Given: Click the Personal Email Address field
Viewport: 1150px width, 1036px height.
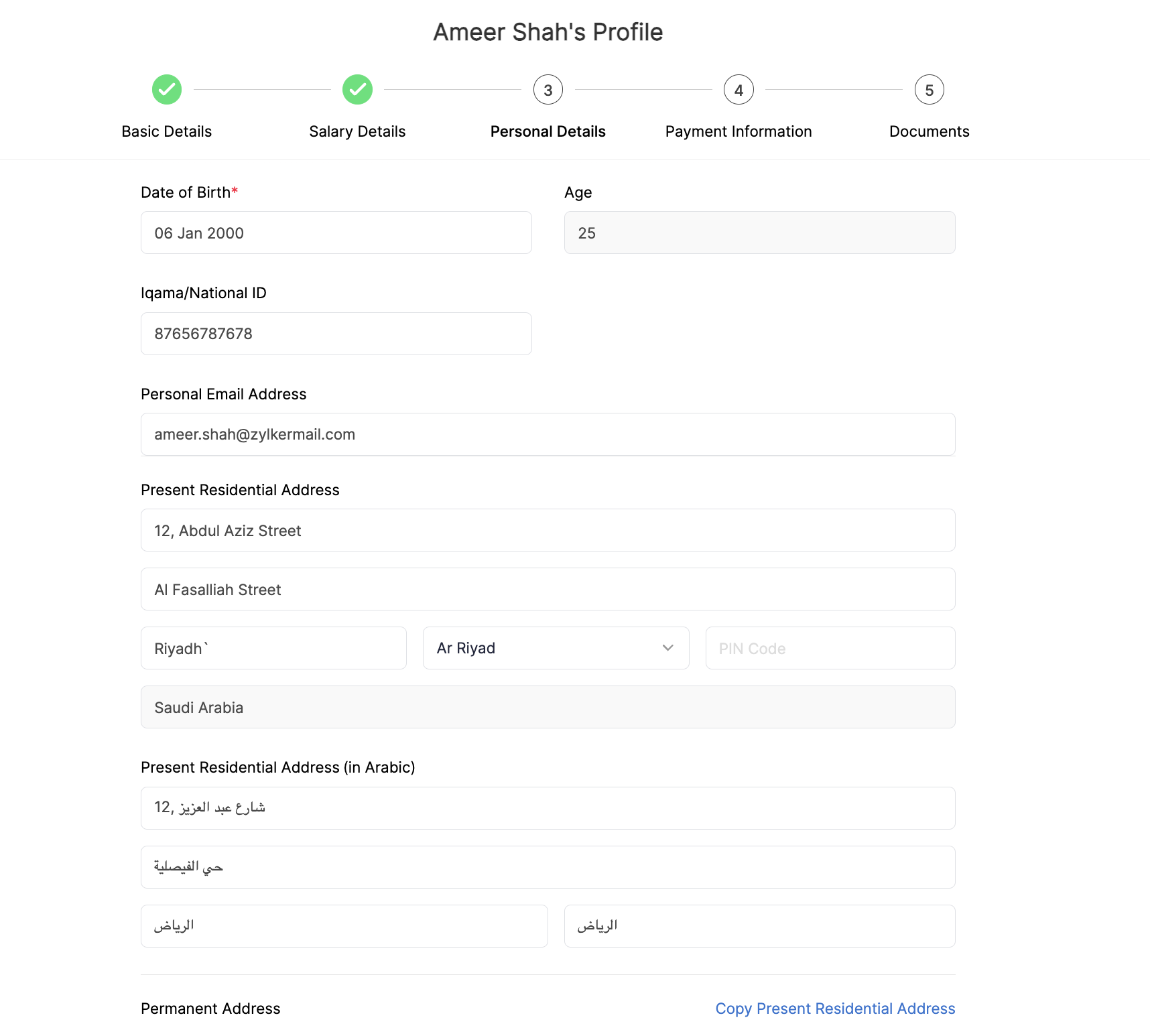Looking at the screenshot, I should pos(548,434).
